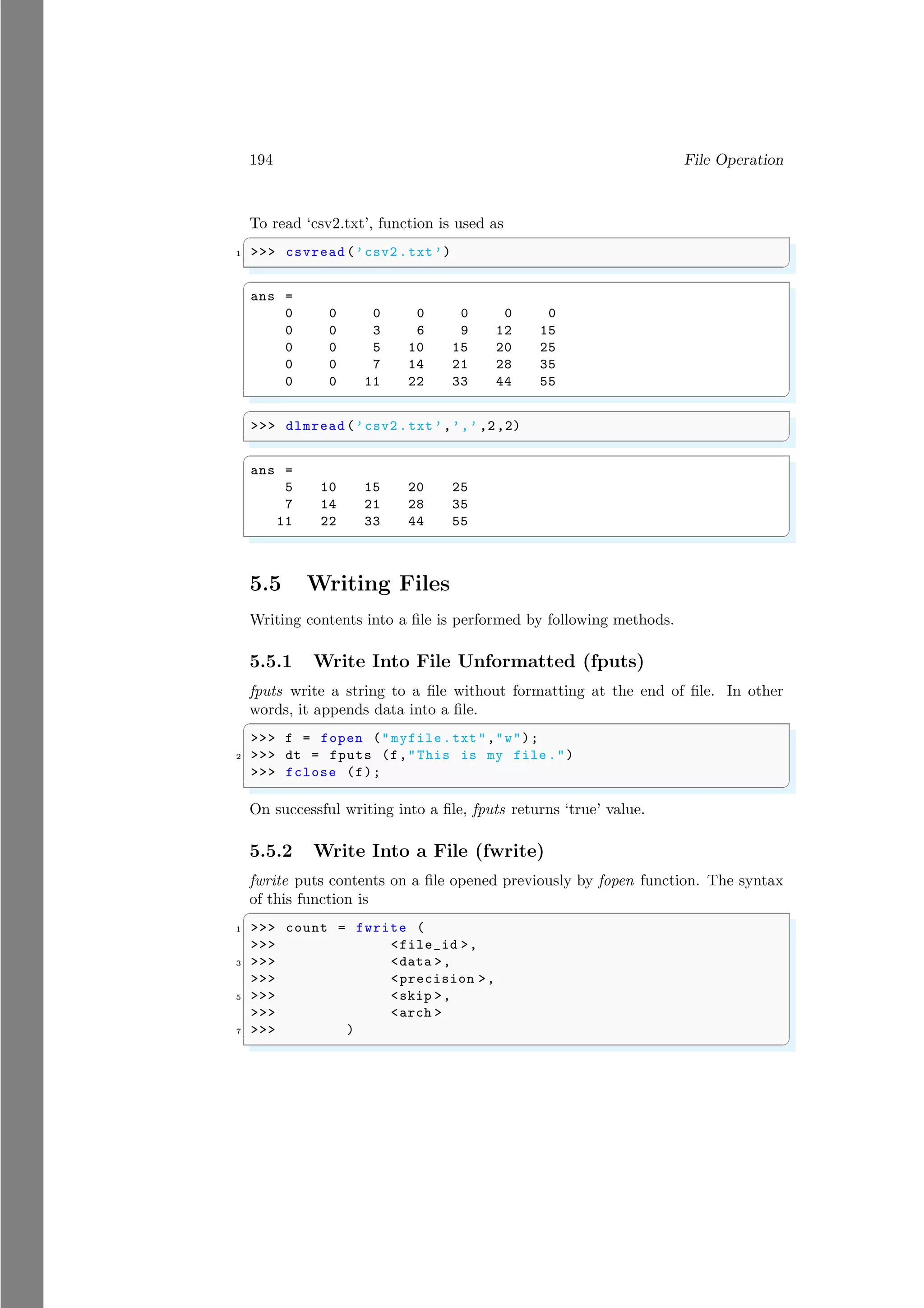Click the row '0 0 3 6 9 12 15'
The image size is (924, 1308).
(420, 330)
